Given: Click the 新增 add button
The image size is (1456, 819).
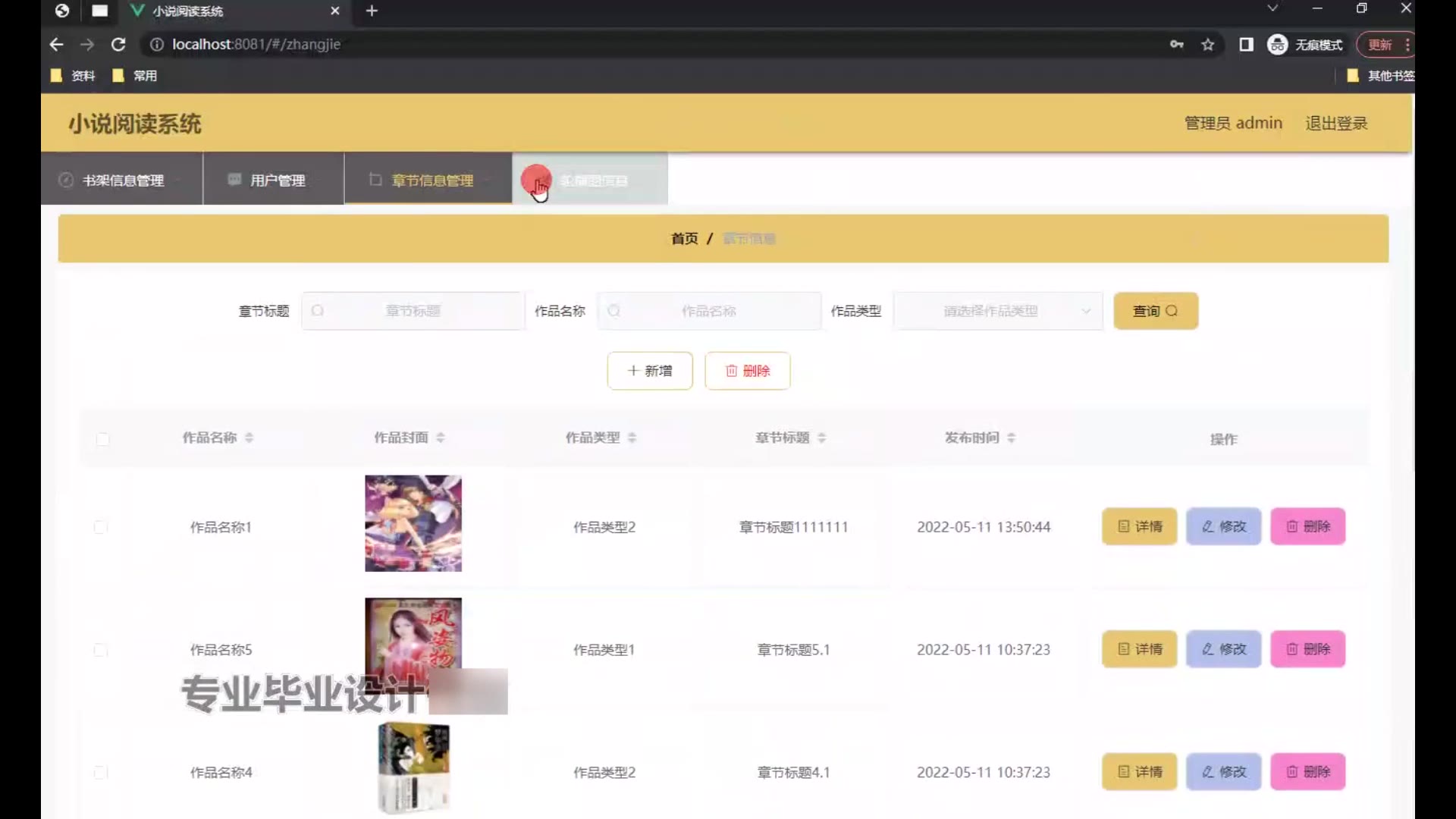Looking at the screenshot, I should click(650, 371).
